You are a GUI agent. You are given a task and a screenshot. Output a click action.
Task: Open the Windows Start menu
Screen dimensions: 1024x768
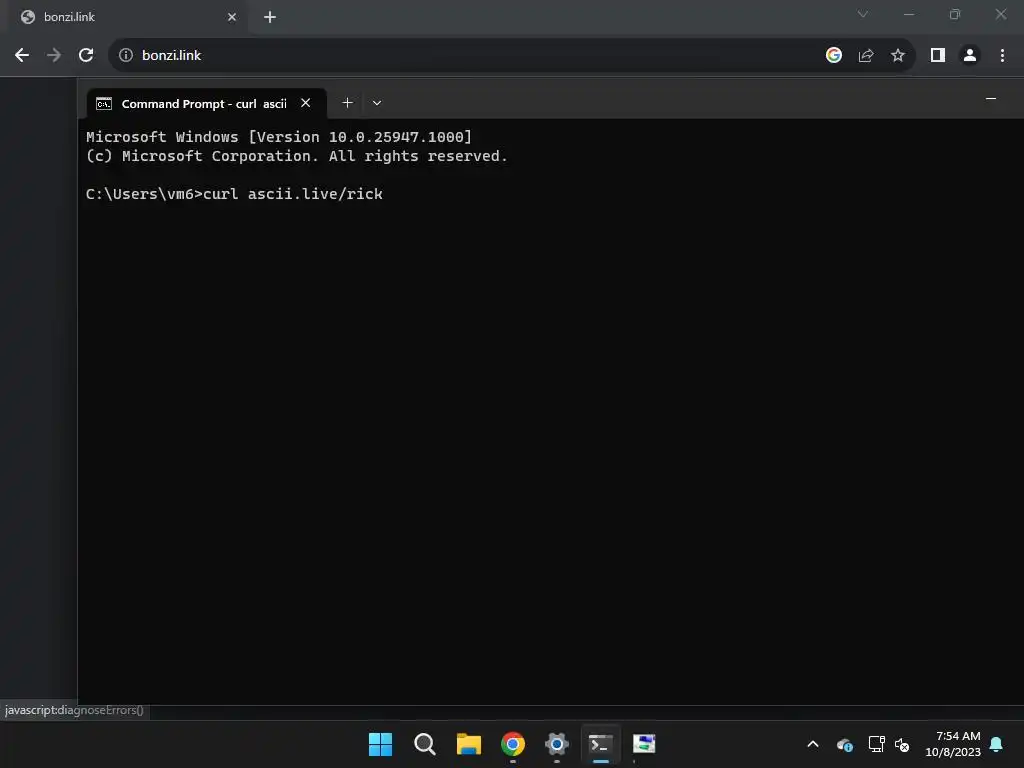pyautogui.click(x=380, y=744)
